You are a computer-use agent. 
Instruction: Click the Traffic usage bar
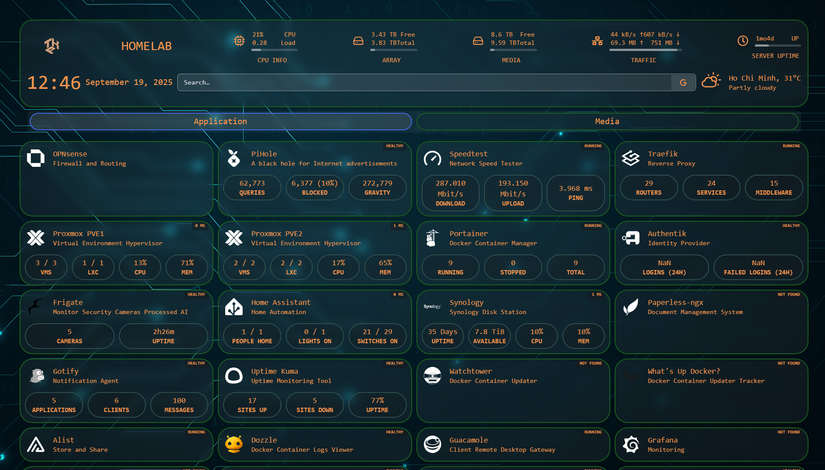[645, 50]
